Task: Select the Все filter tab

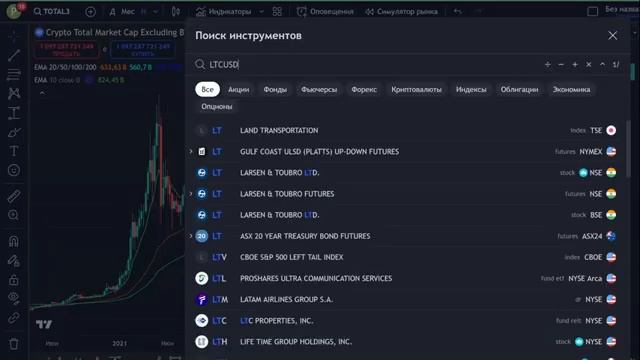Action: click(207, 89)
